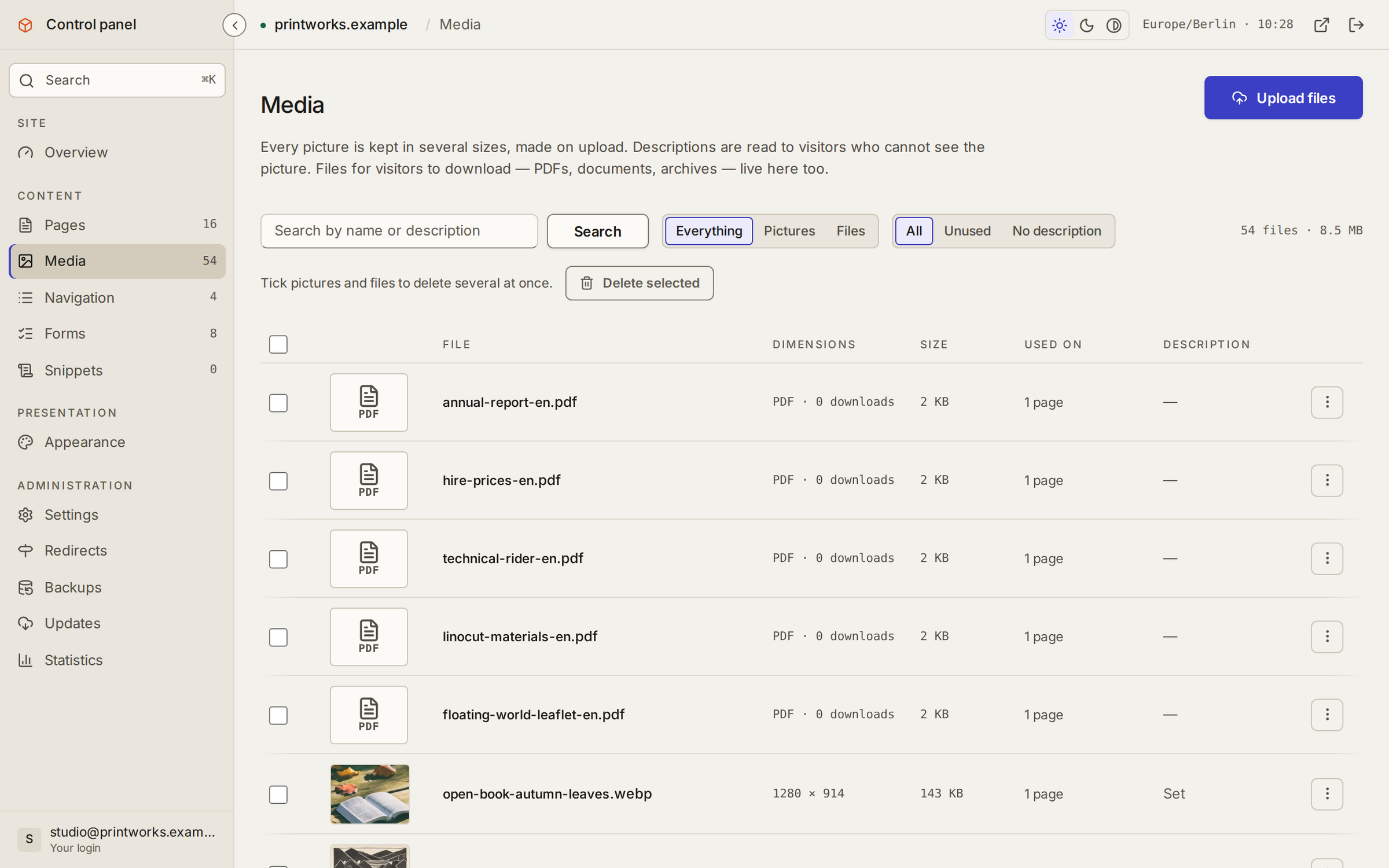The height and width of the screenshot is (868, 1389).
Task: Go to Pages section
Action: (117, 225)
